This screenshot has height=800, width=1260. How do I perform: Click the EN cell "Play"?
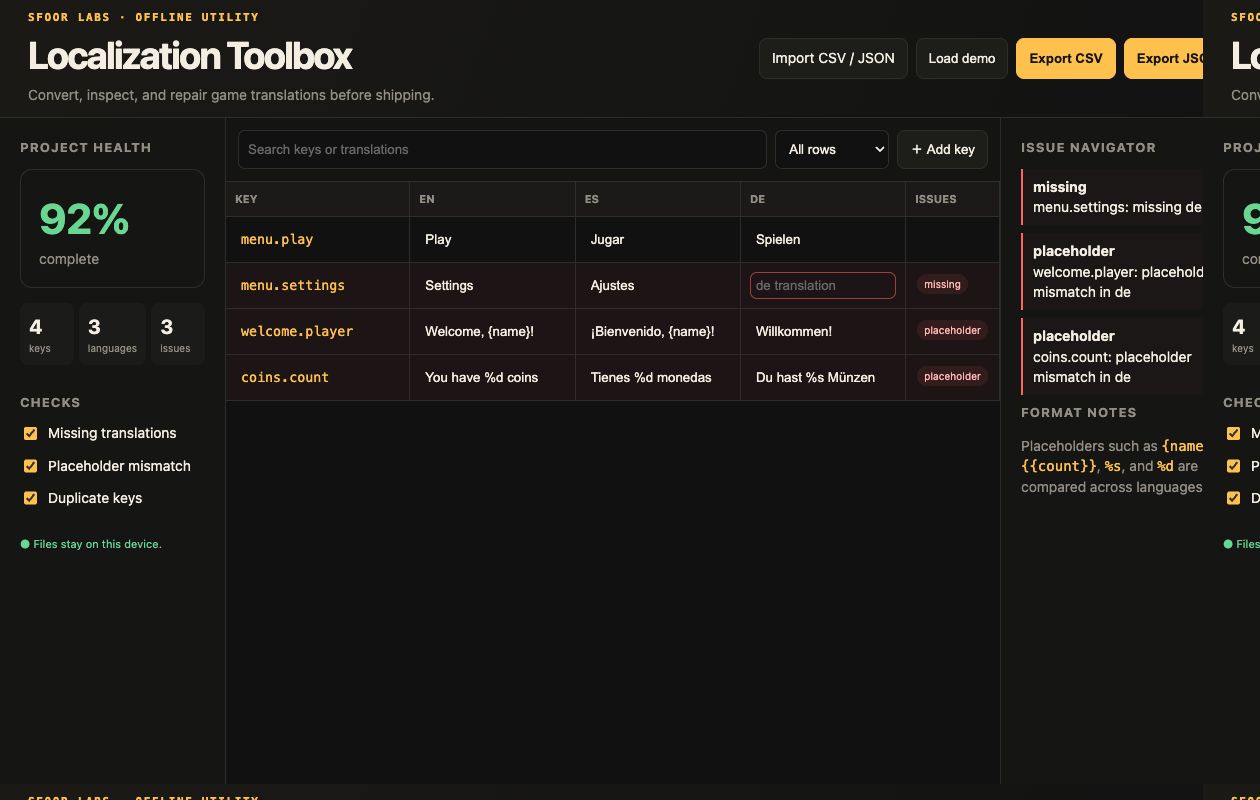point(493,239)
